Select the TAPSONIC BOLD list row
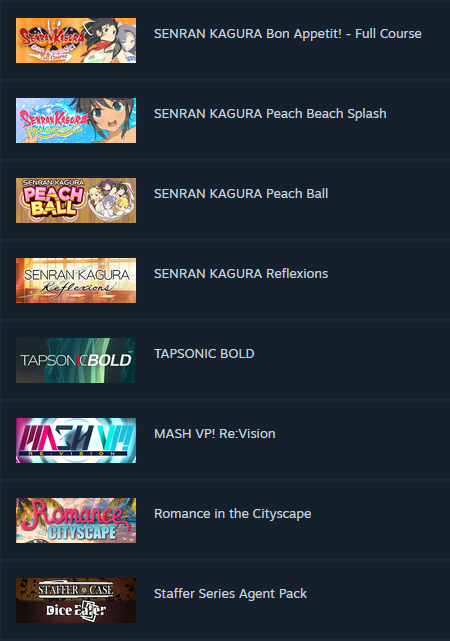The width and height of the screenshot is (450, 641). 225,361
